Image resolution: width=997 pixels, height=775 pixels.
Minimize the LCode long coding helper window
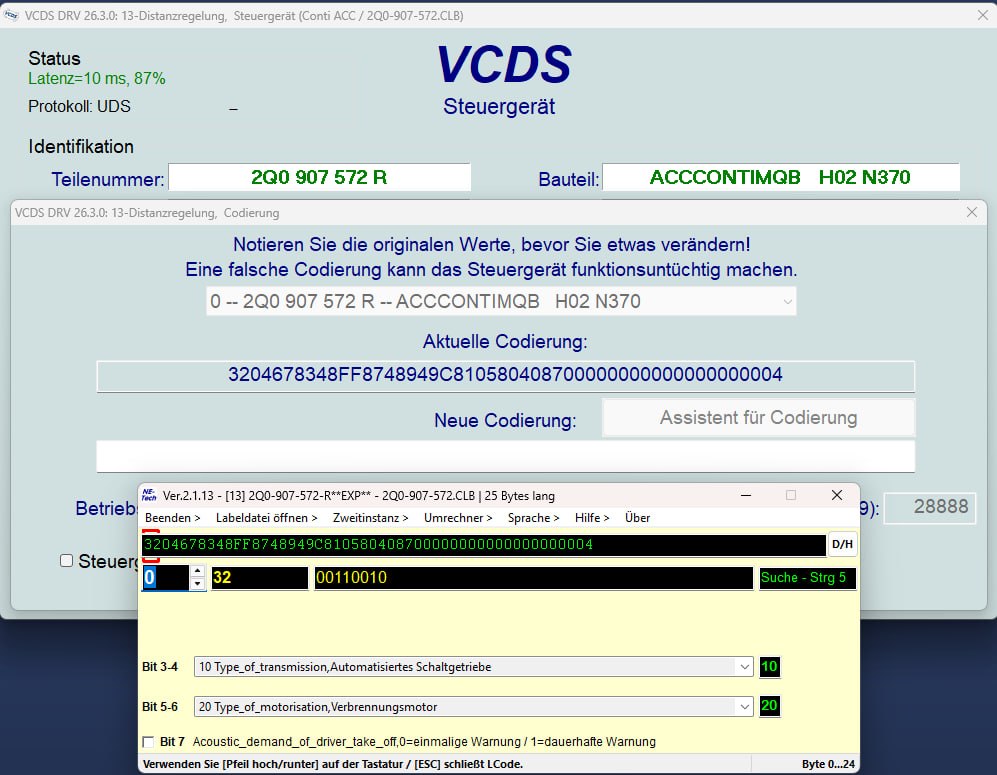(746, 495)
